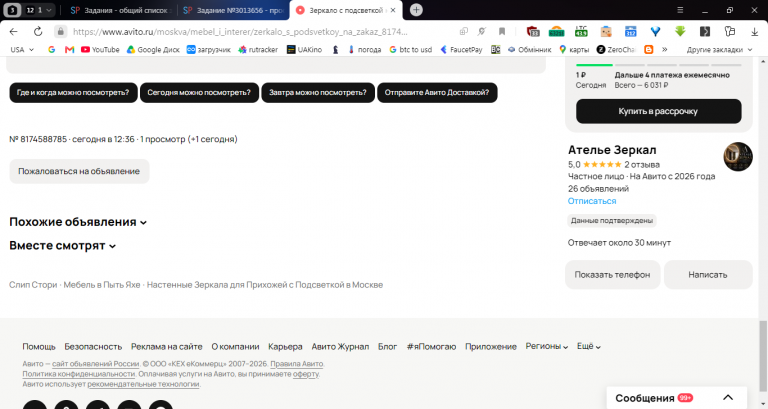The image size is (768, 409).
Task: Open the Google bookmark icon
Action: tap(51, 49)
